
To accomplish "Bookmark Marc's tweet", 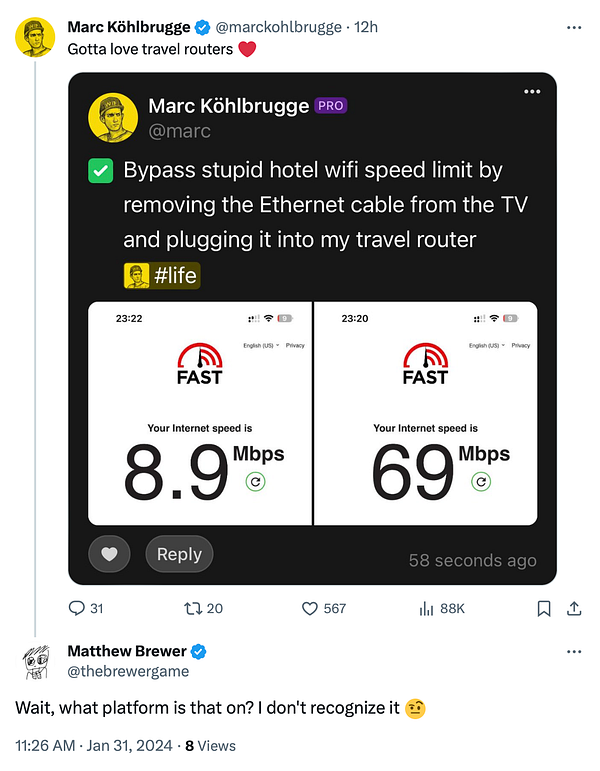I will [x=544, y=607].
